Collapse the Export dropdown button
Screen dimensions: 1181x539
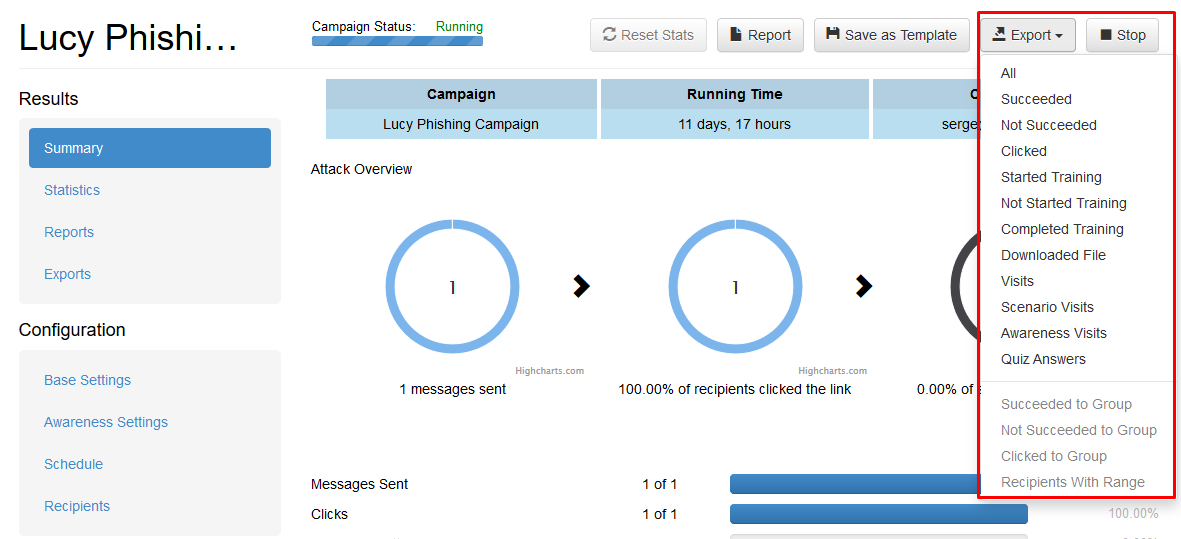(x=1027, y=35)
